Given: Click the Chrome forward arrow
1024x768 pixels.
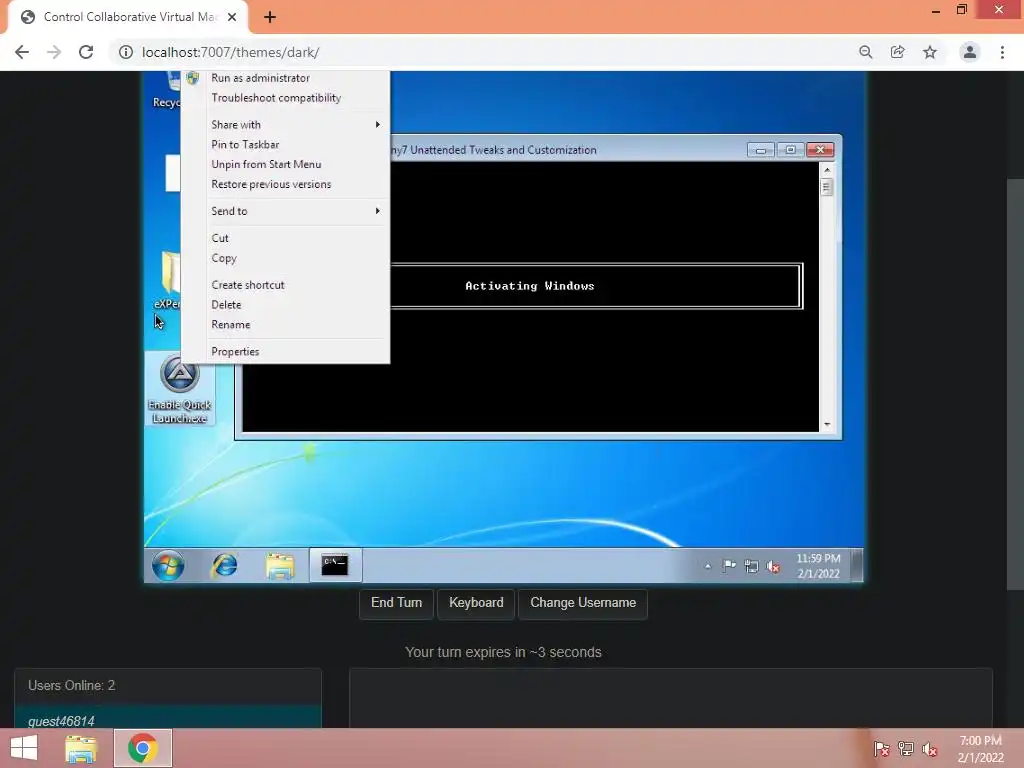Looking at the screenshot, I should pyautogui.click(x=54, y=52).
